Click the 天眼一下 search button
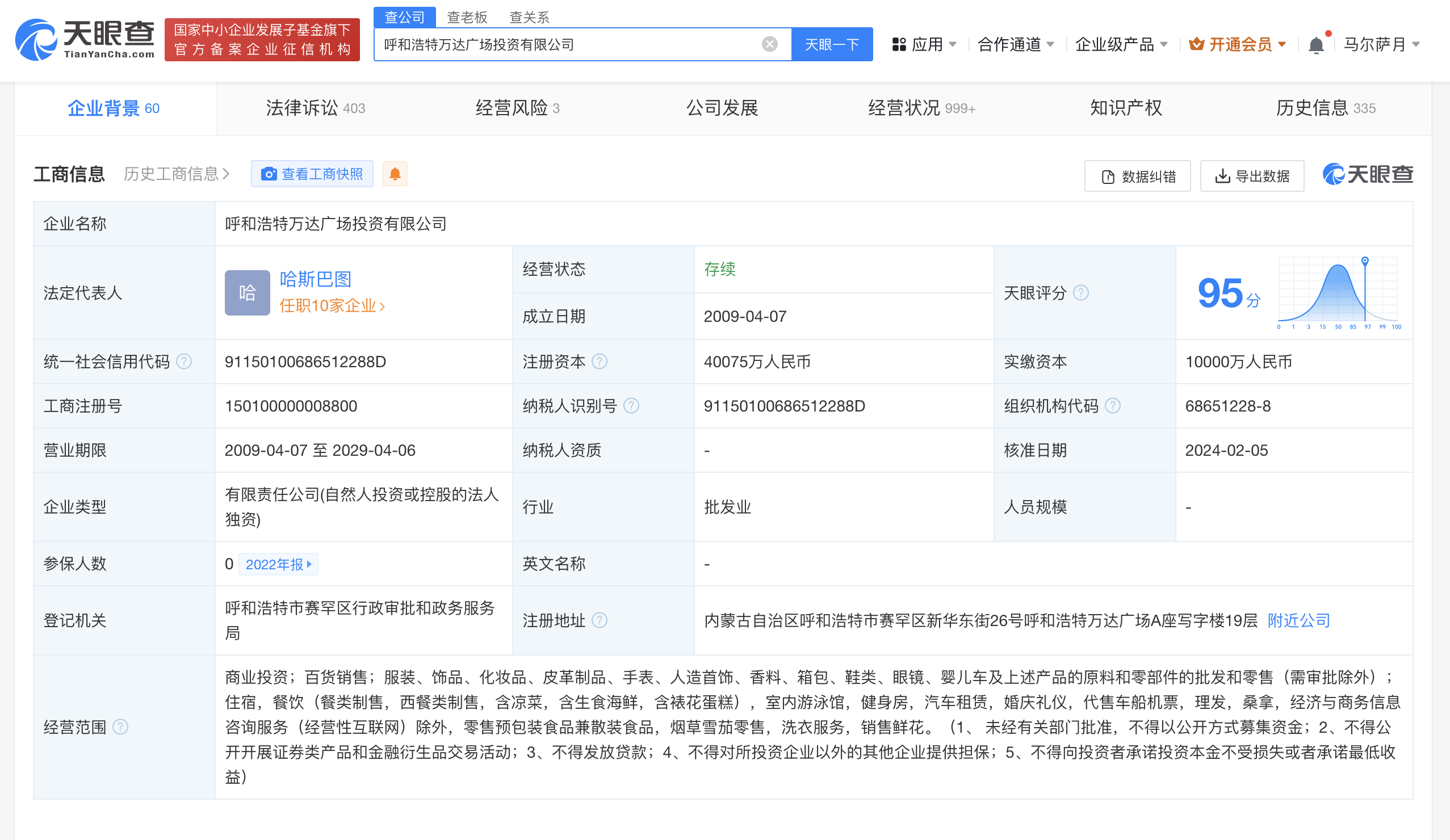Image resolution: width=1450 pixels, height=840 pixels. pos(832,44)
